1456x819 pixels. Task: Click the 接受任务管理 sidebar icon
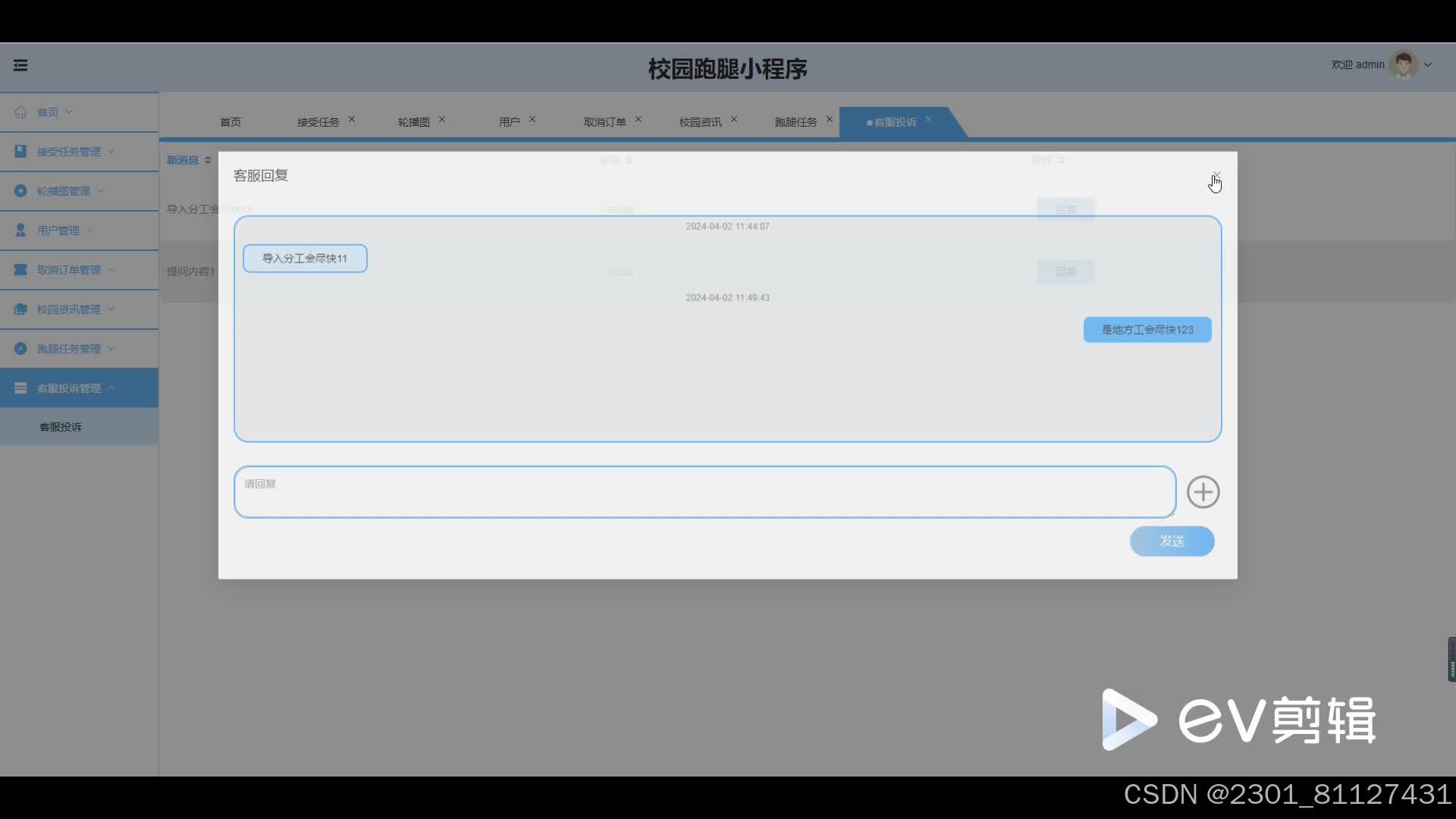[20, 152]
